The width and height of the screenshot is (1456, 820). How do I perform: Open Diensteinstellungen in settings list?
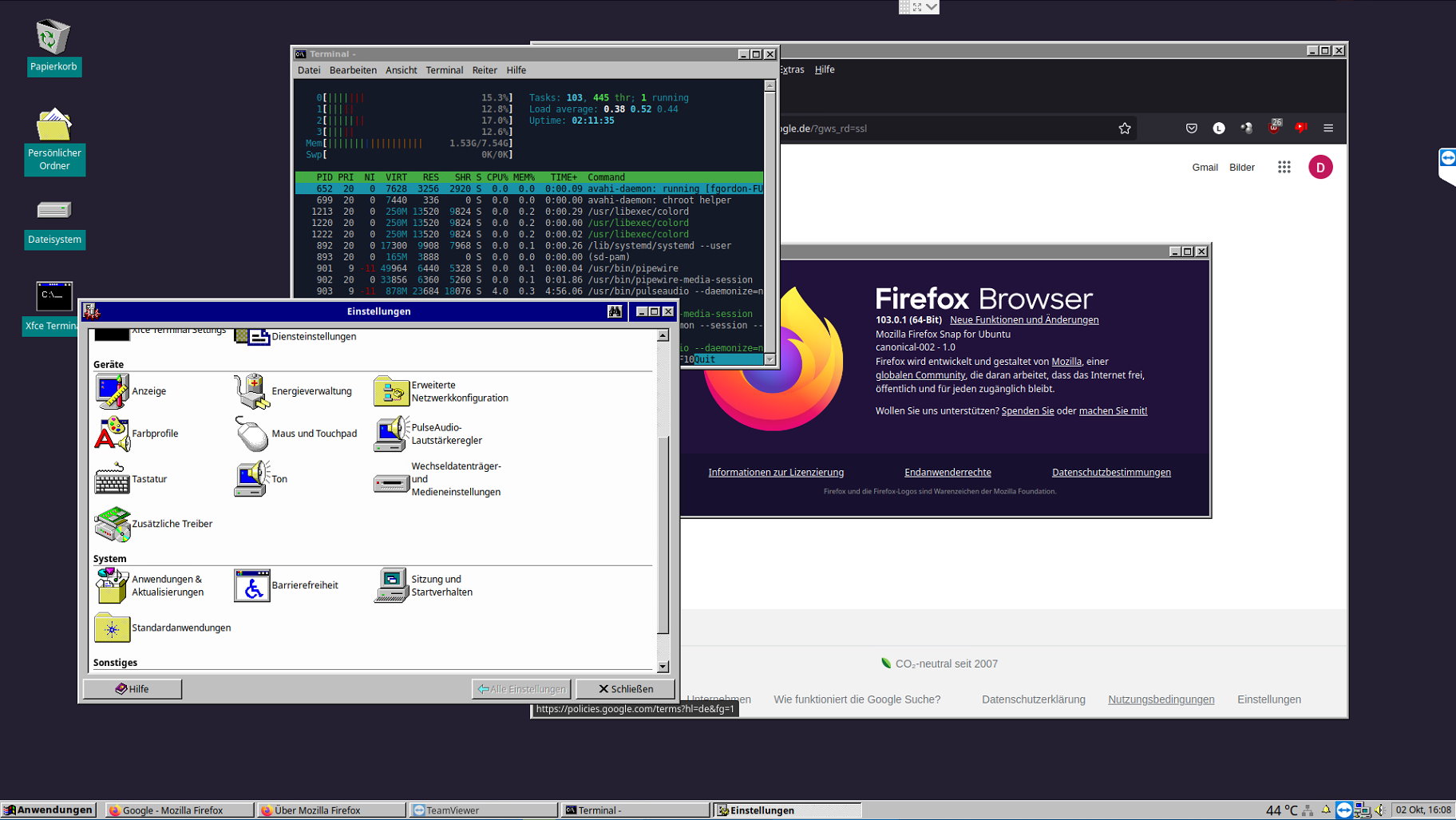295,336
